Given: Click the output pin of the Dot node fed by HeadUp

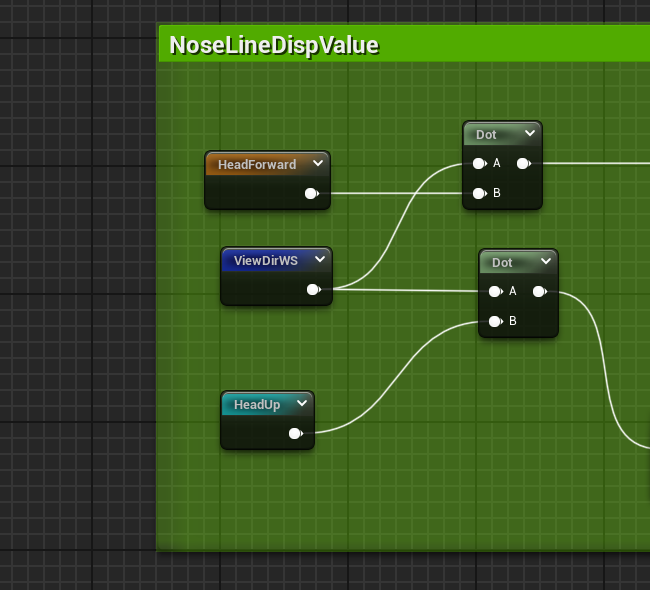Looking at the screenshot, I should click(x=539, y=292).
